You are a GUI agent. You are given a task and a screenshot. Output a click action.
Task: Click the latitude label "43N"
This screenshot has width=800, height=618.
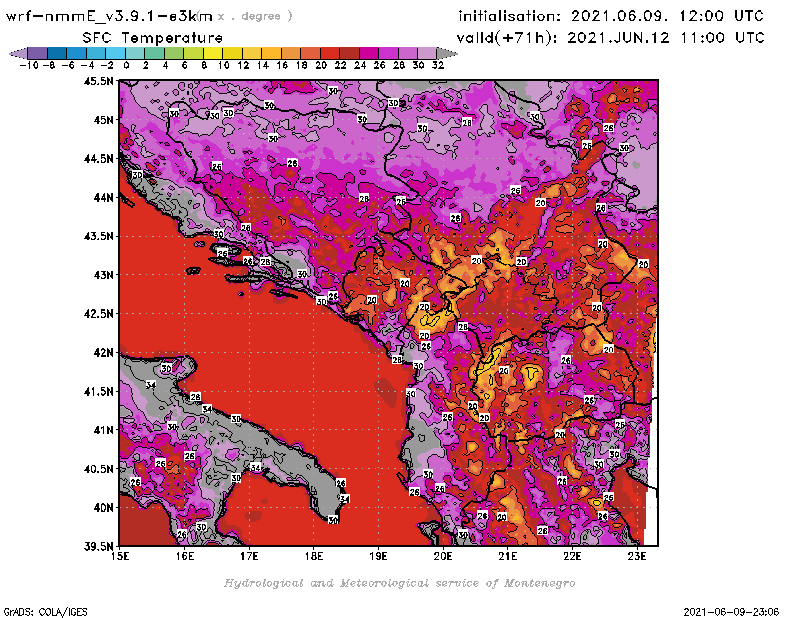103,275
